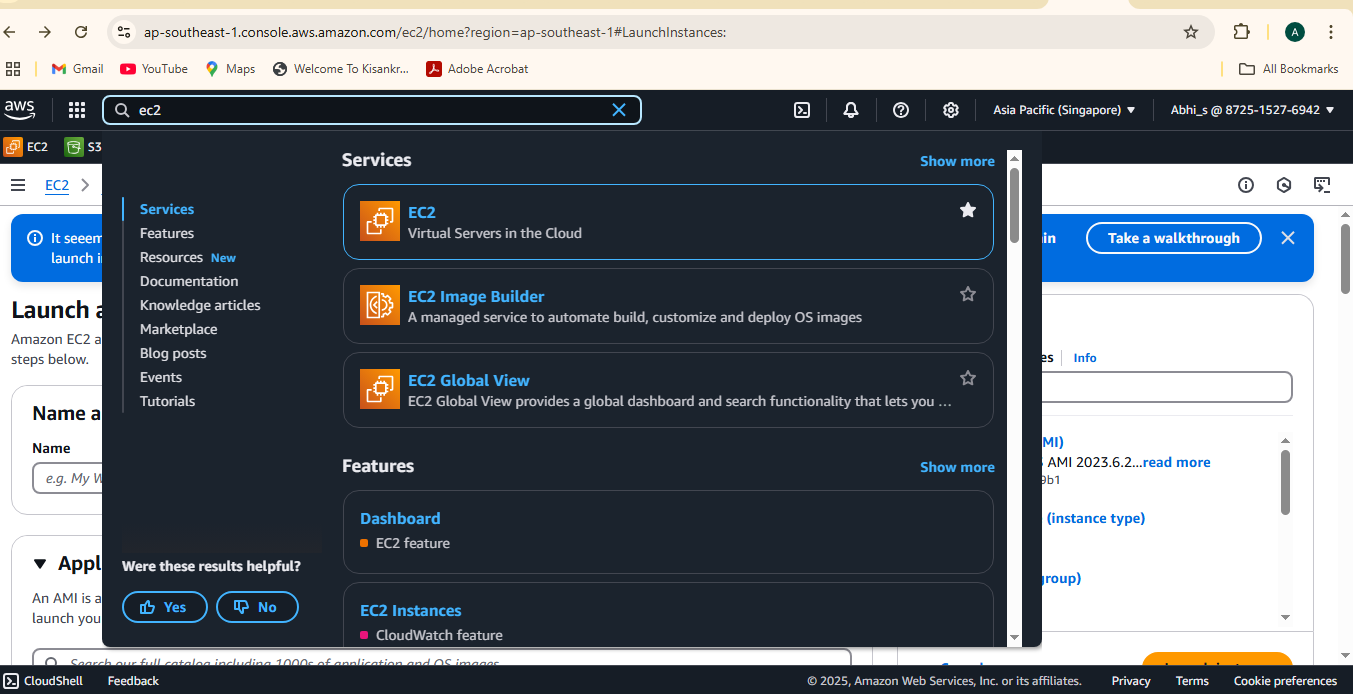Select the Resources search category
The width and height of the screenshot is (1353, 694).
(171, 257)
